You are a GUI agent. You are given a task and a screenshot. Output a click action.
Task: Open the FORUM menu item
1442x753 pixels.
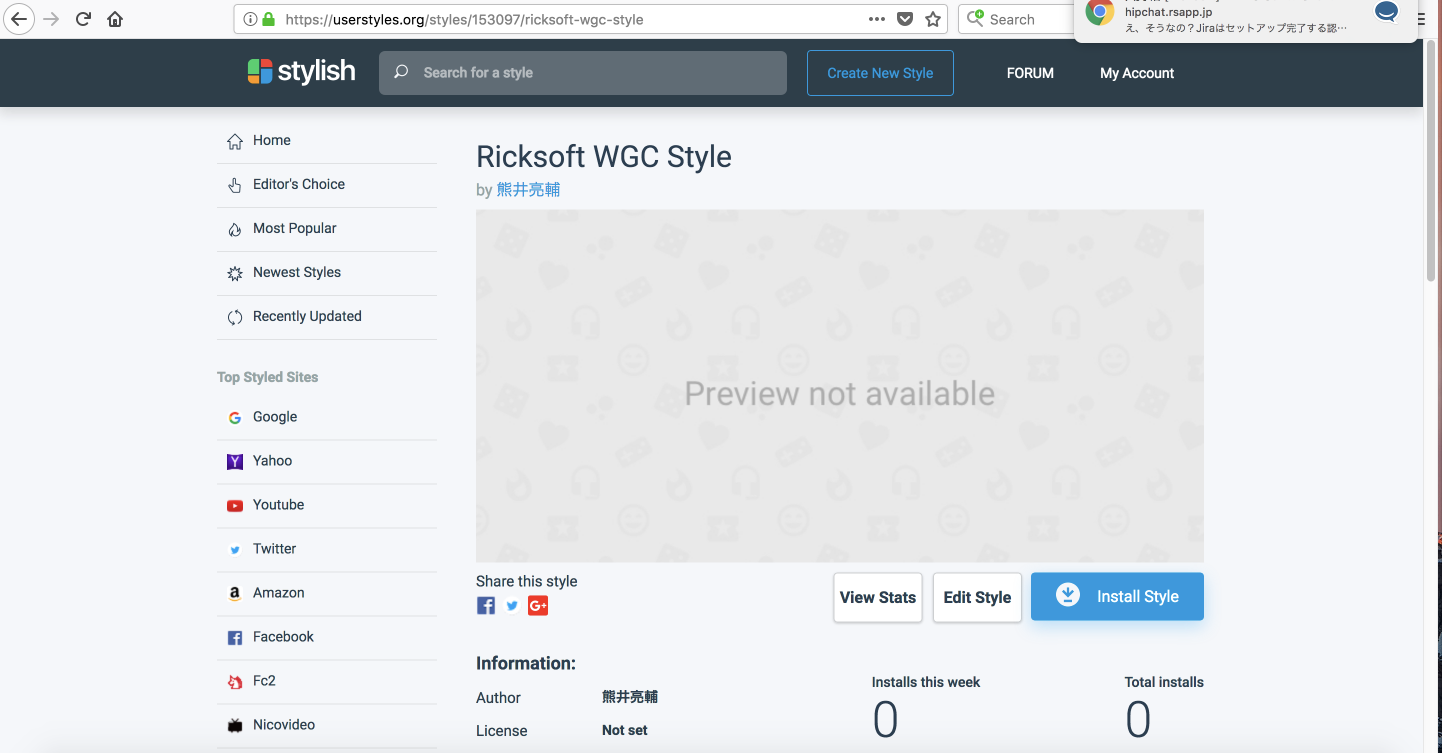tap(1030, 73)
